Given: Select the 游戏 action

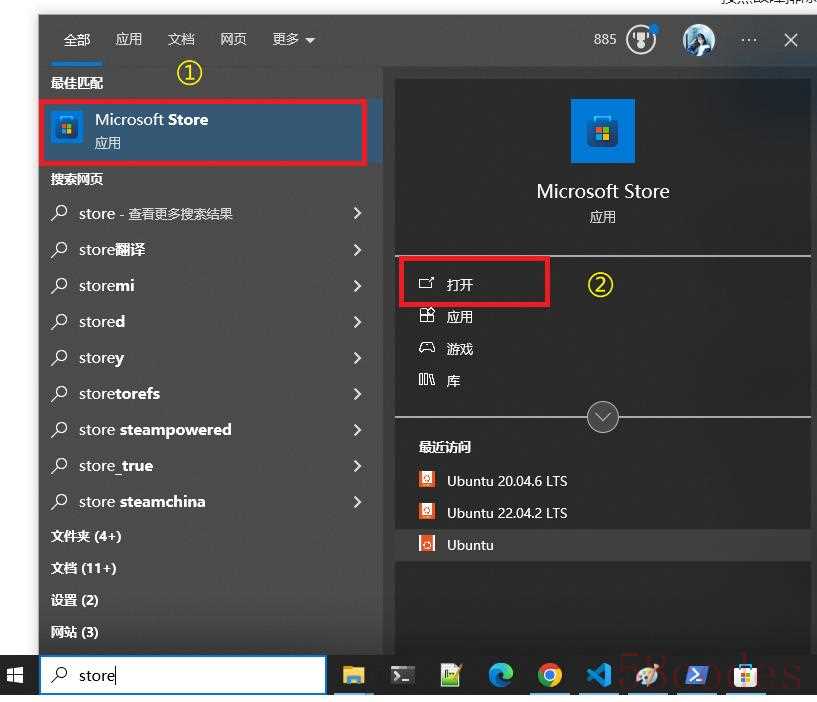Looking at the screenshot, I should click(x=445, y=348).
